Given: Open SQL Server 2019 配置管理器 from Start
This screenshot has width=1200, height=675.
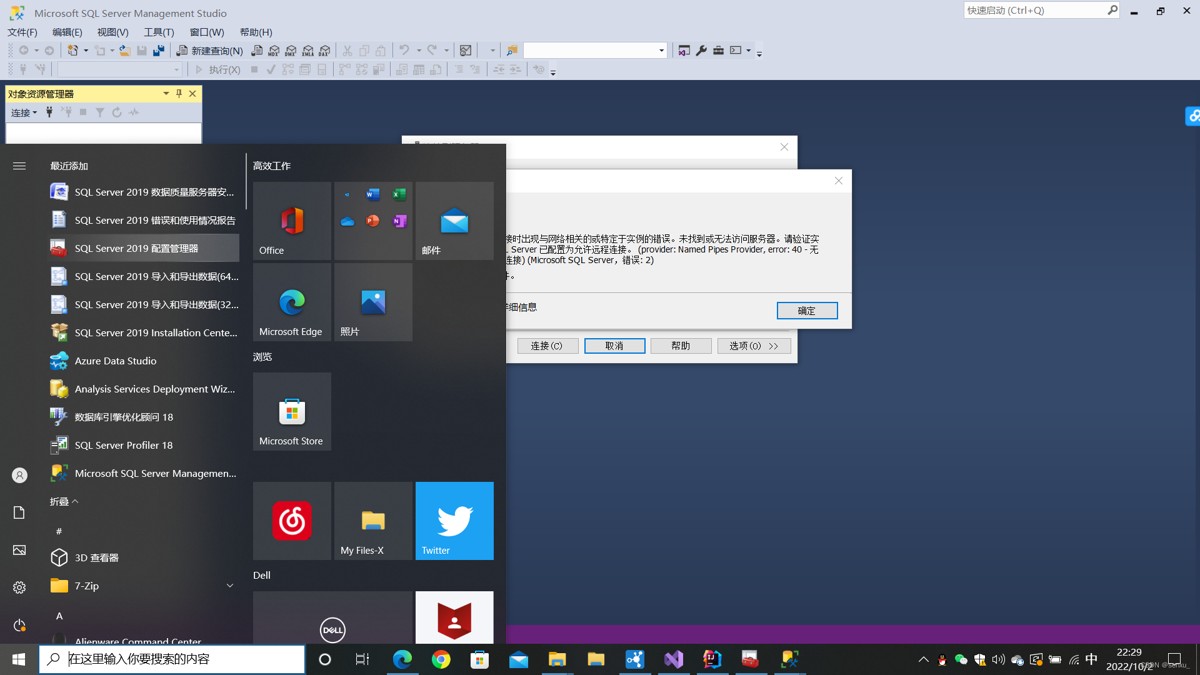Looking at the screenshot, I should tap(136, 248).
